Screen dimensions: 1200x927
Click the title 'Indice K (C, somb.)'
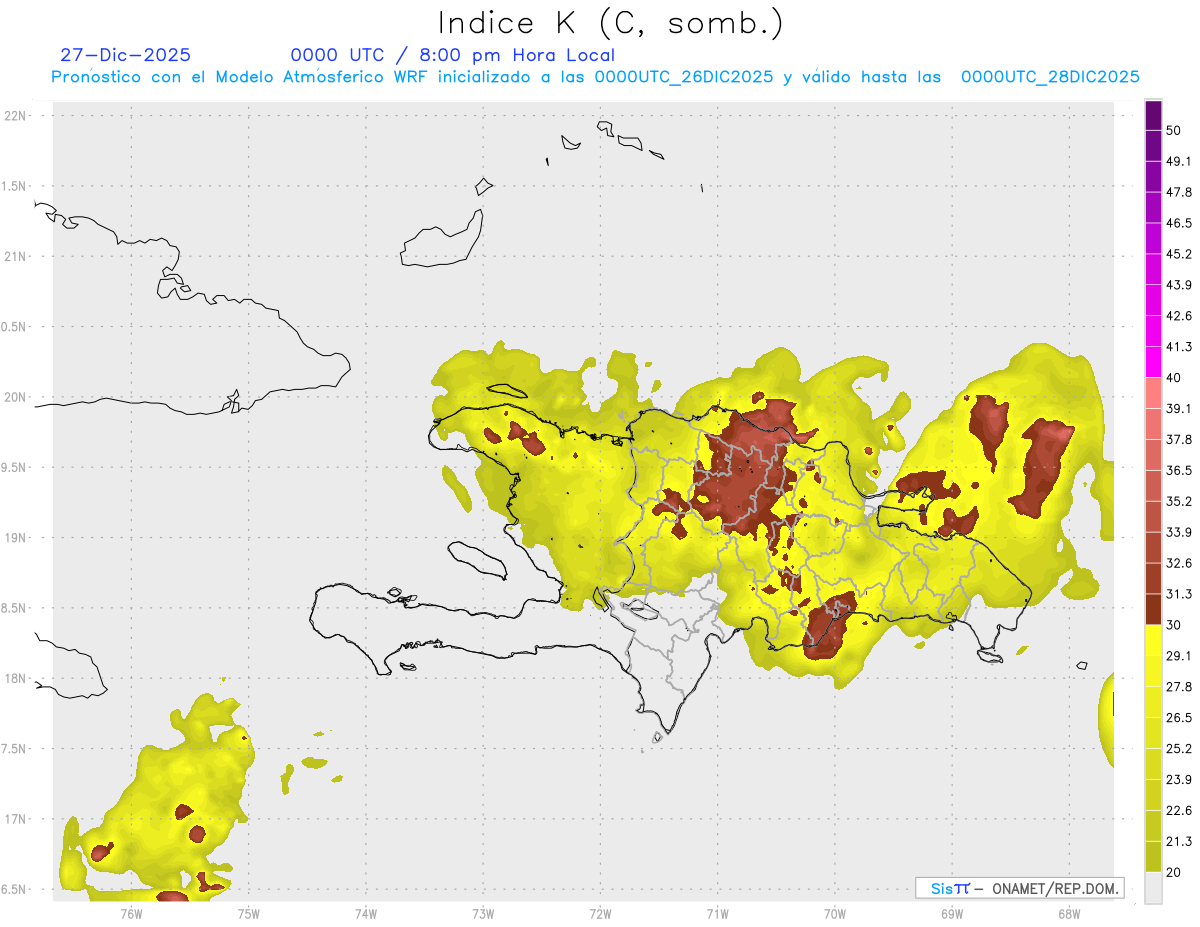click(x=611, y=23)
